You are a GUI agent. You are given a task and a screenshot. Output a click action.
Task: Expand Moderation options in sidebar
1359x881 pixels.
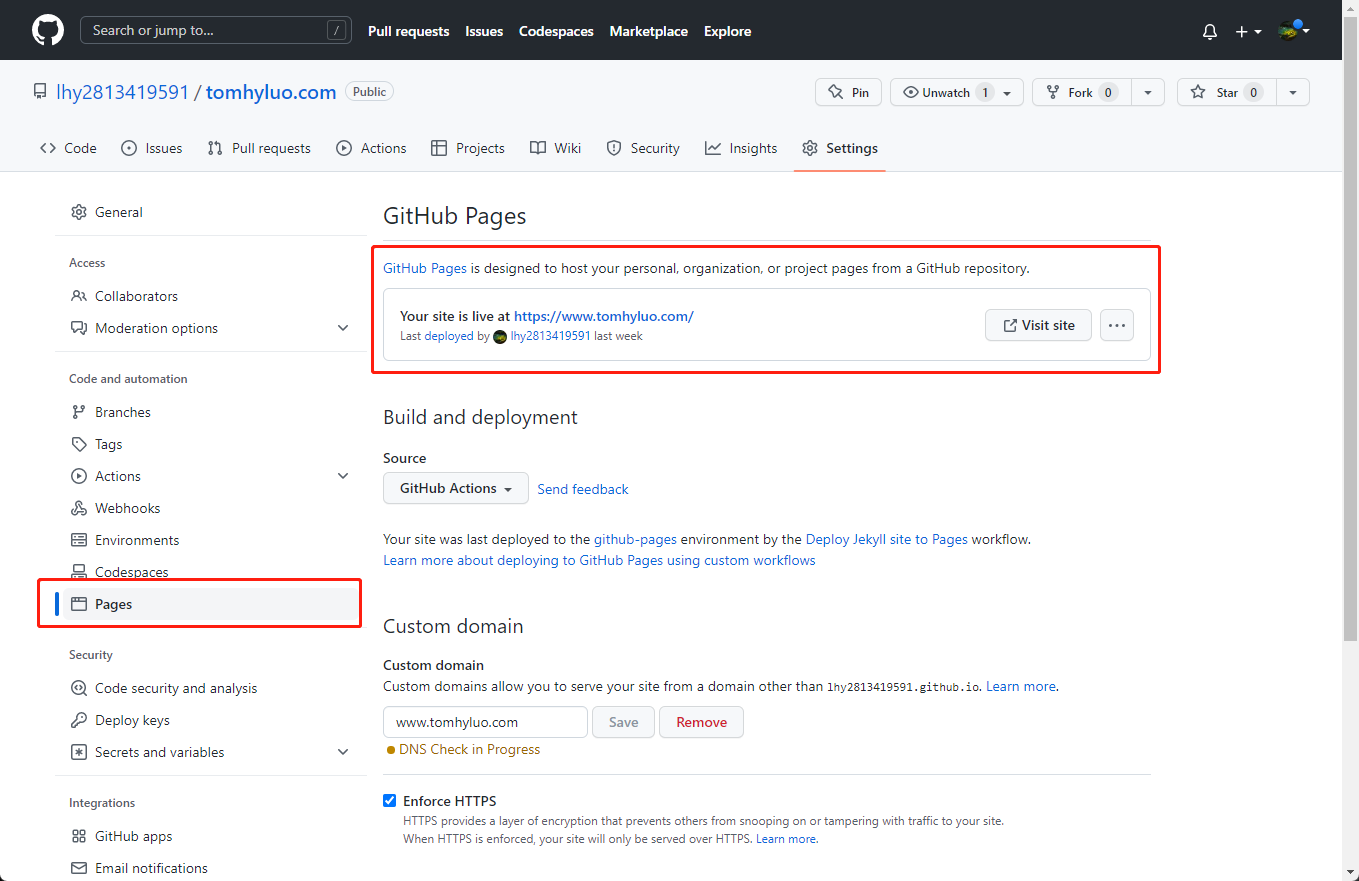tap(343, 328)
